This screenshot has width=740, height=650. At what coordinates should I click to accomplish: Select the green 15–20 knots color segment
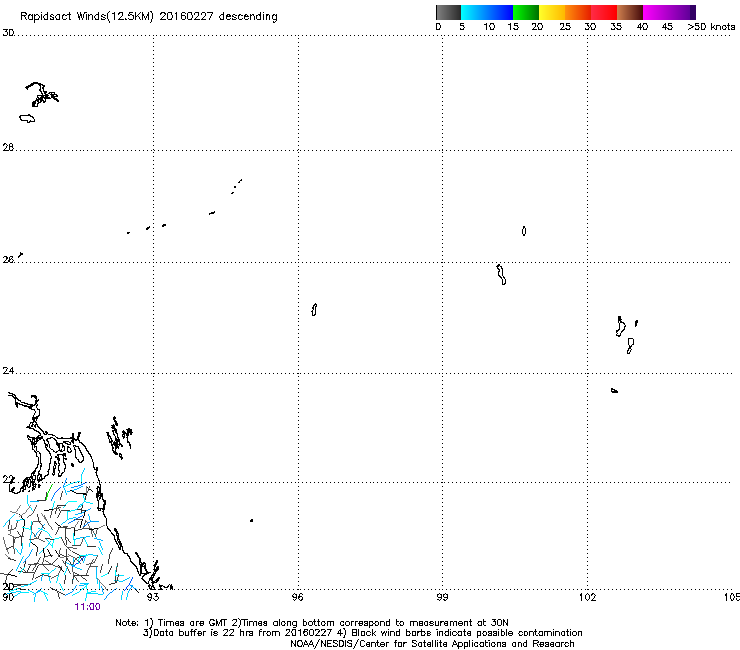pyautogui.click(x=526, y=12)
